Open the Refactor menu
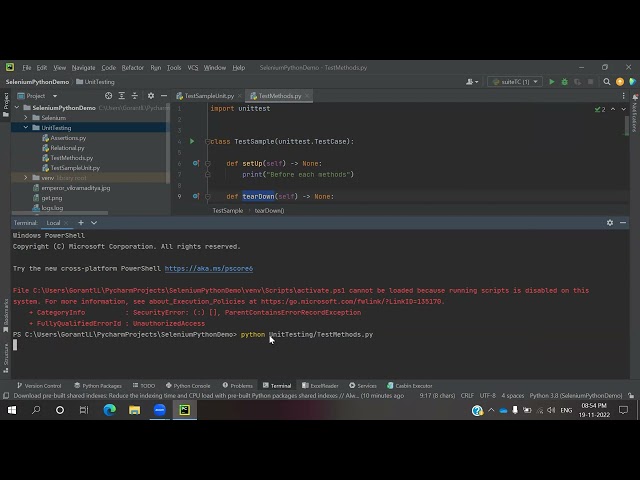 [133, 68]
